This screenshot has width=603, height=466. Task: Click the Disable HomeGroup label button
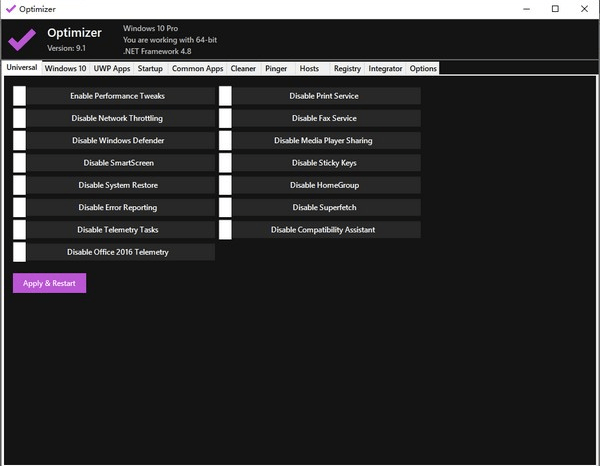326,185
